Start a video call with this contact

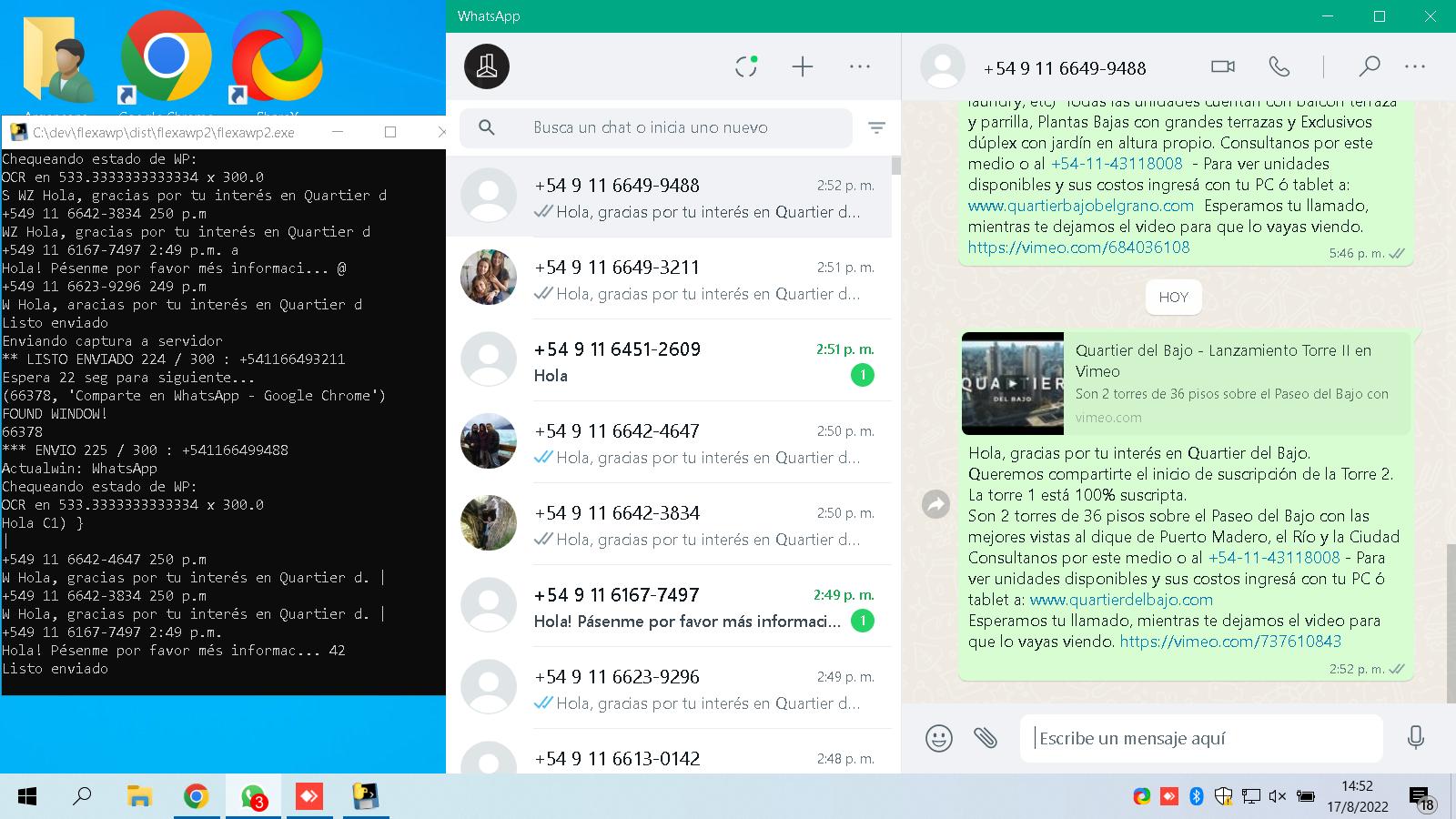point(1223,66)
